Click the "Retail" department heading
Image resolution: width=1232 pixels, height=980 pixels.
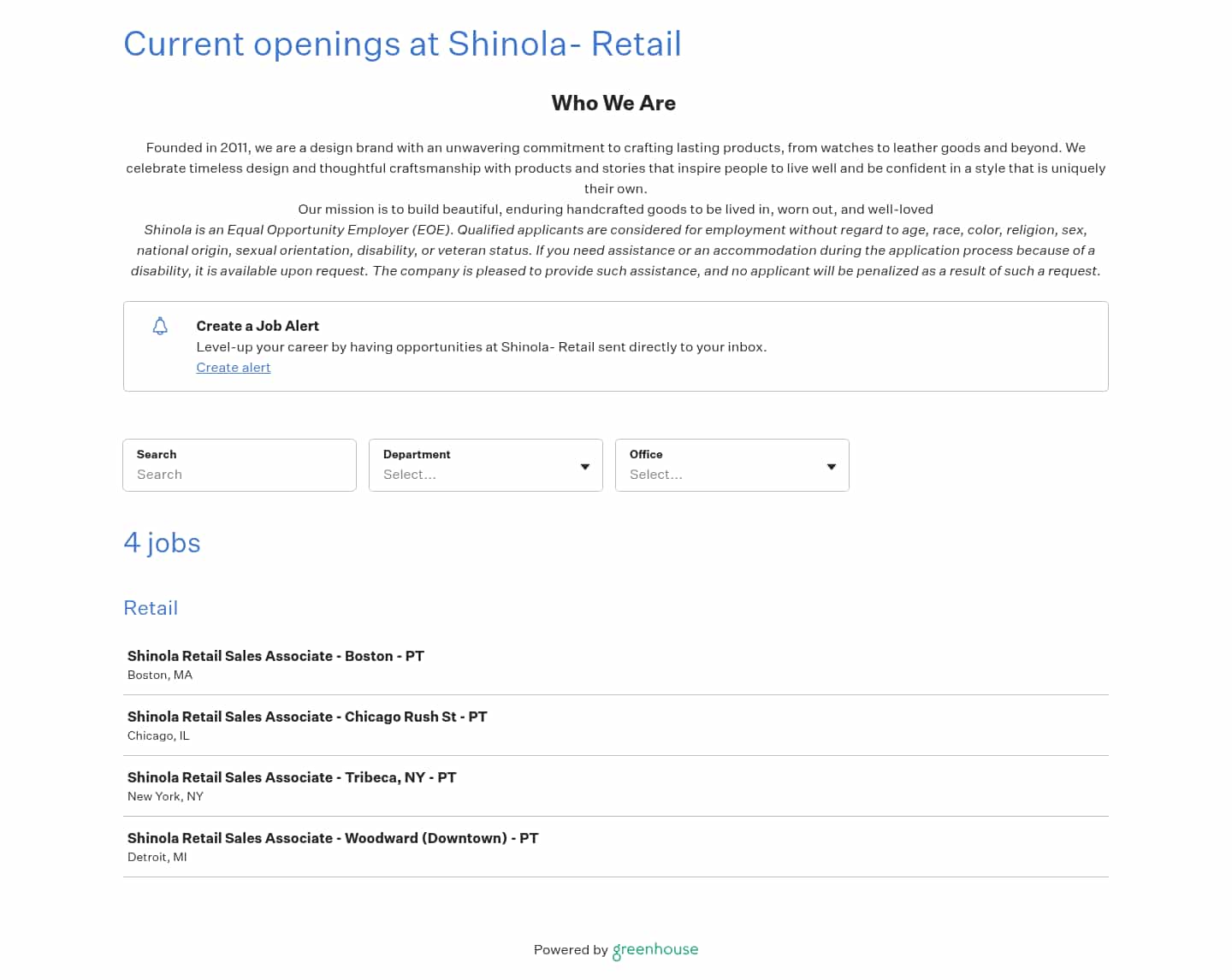click(x=151, y=608)
